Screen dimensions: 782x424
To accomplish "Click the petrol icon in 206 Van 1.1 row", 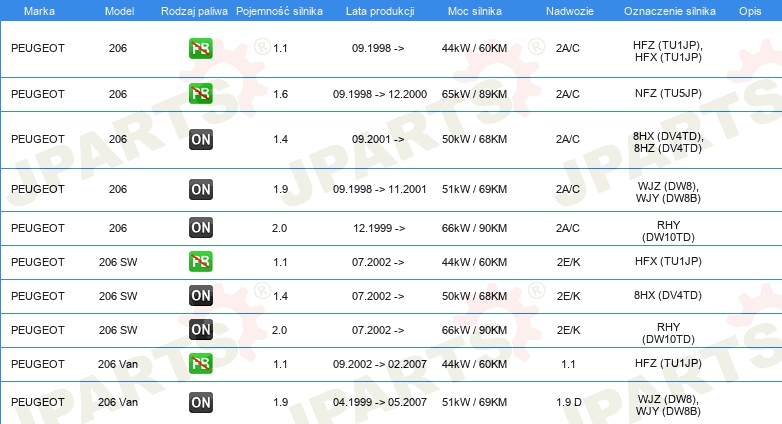I will [x=200, y=363].
